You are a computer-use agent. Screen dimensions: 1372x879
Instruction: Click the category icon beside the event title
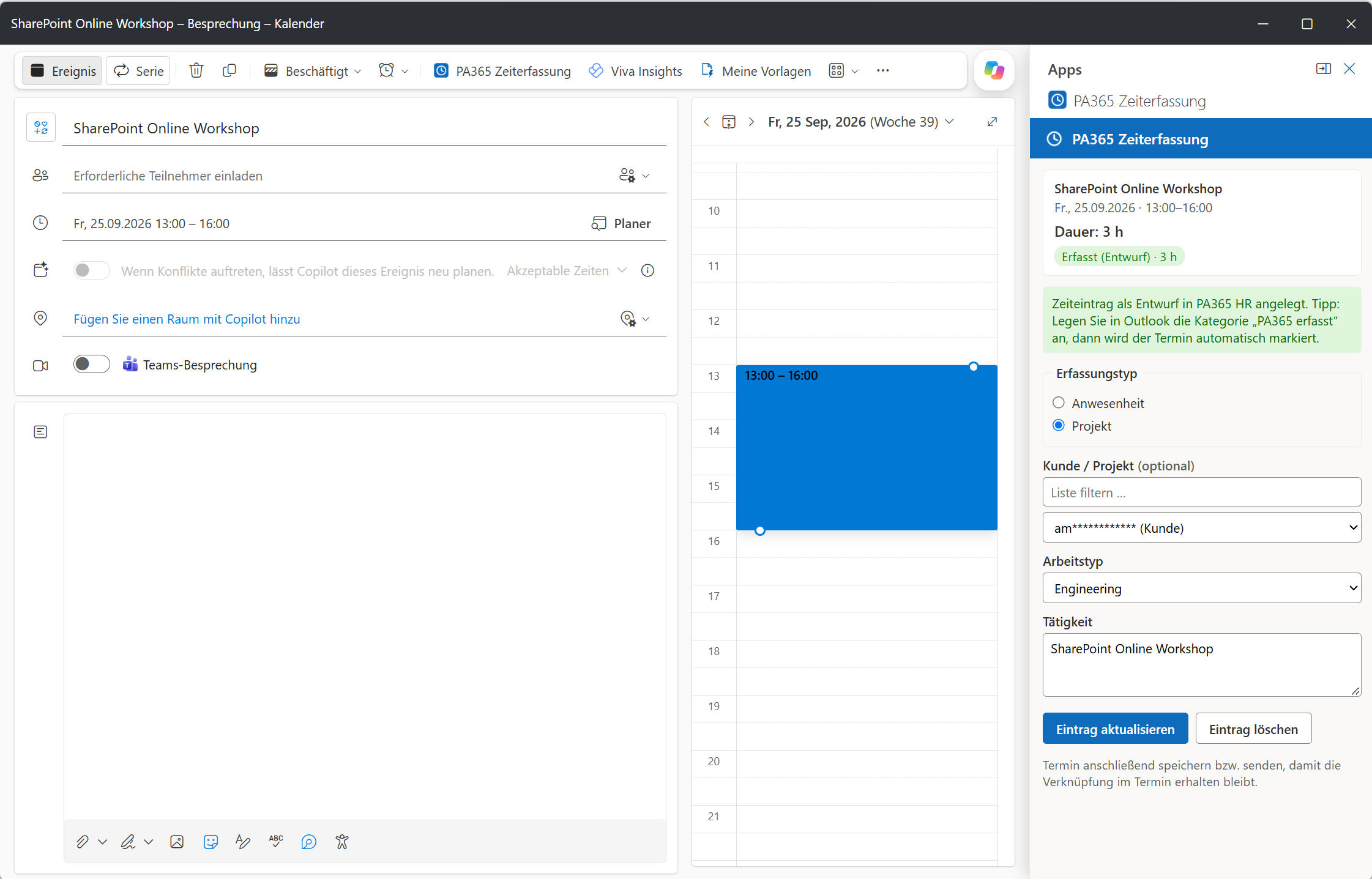pos(41,128)
